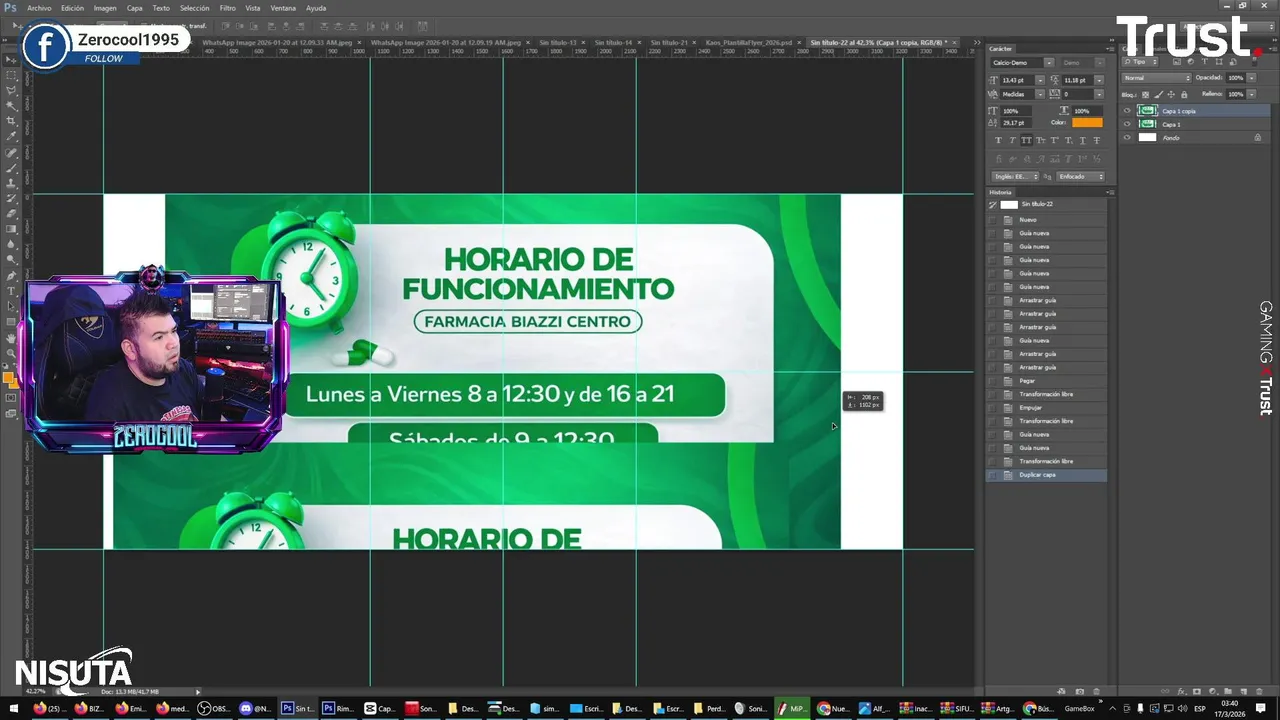Click the baseline shift field 29,17 pt

(1016, 122)
